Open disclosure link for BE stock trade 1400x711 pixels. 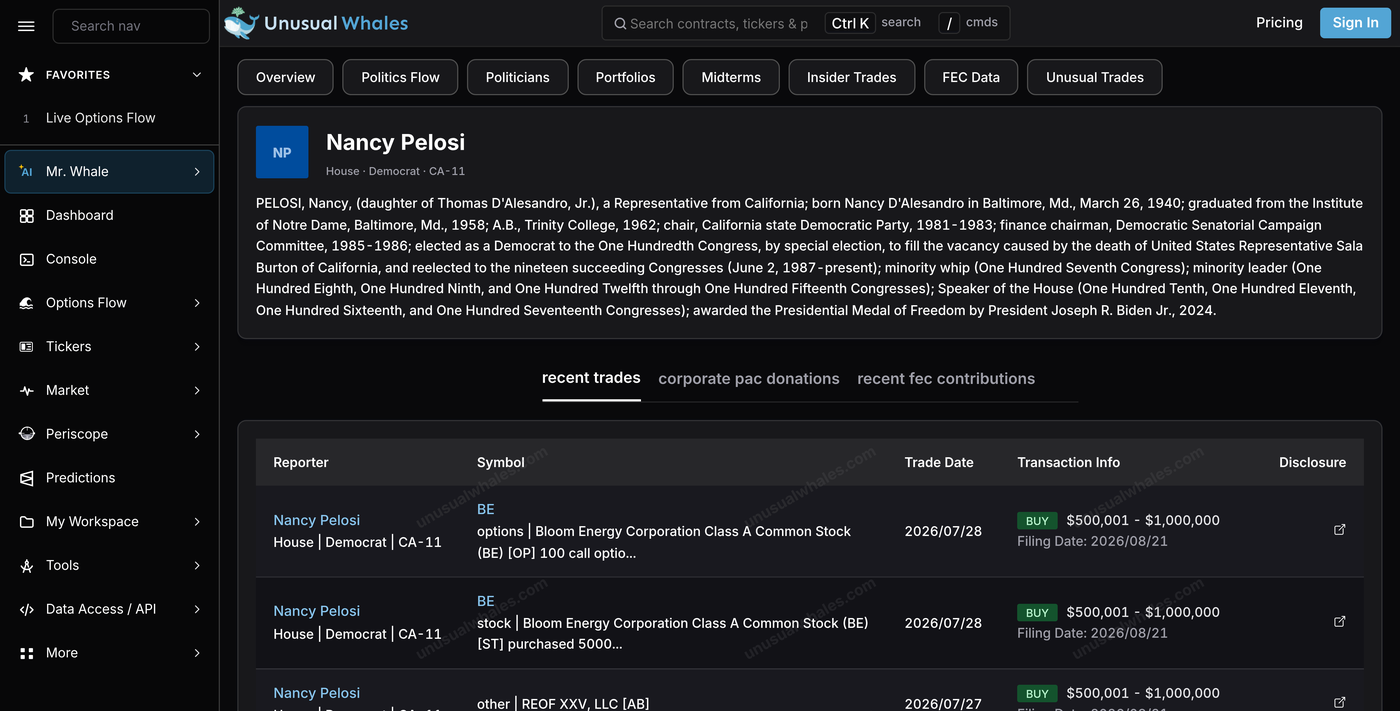click(1340, 622)
